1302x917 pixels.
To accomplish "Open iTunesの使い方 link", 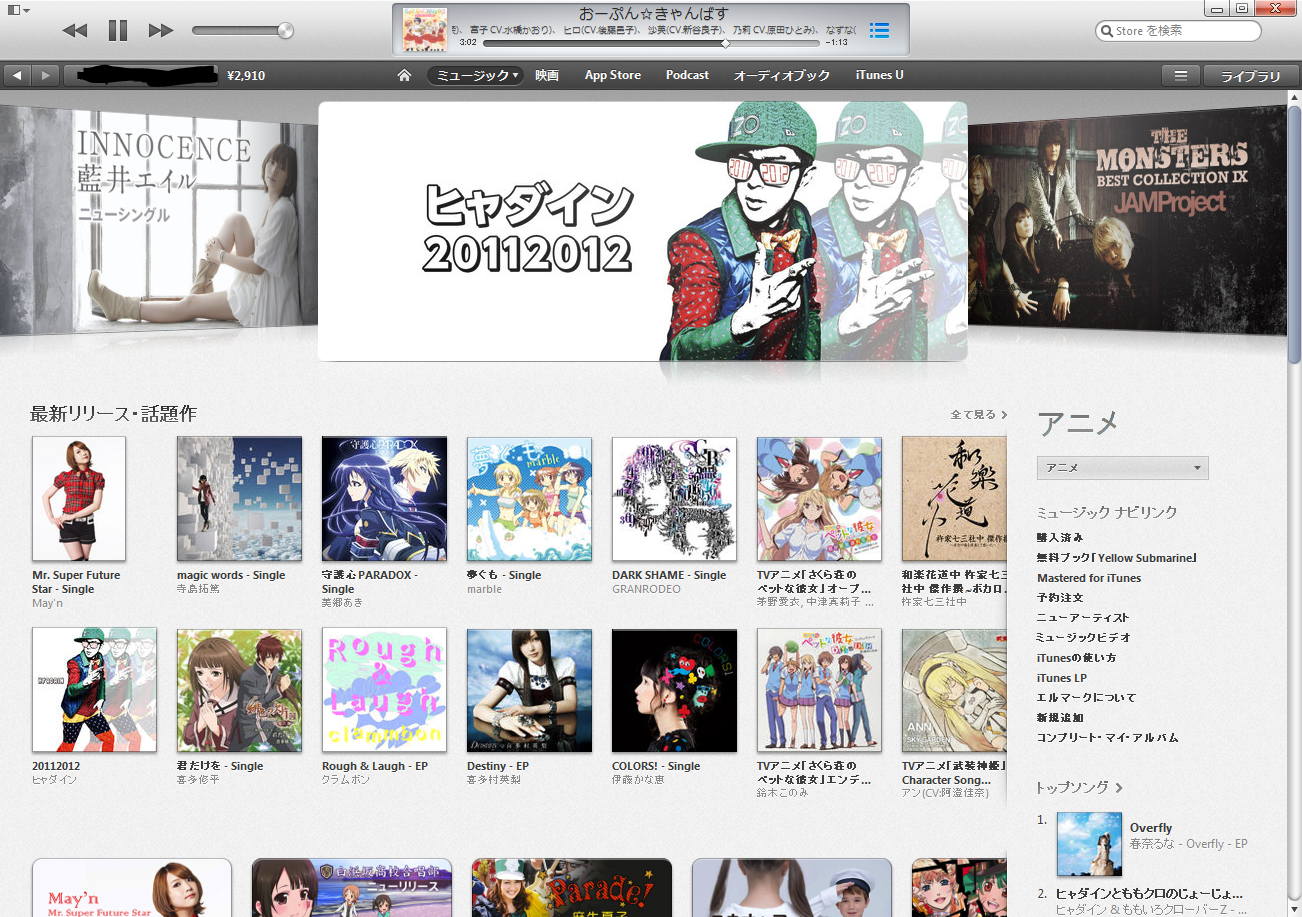I will [x=1077, y=657].
